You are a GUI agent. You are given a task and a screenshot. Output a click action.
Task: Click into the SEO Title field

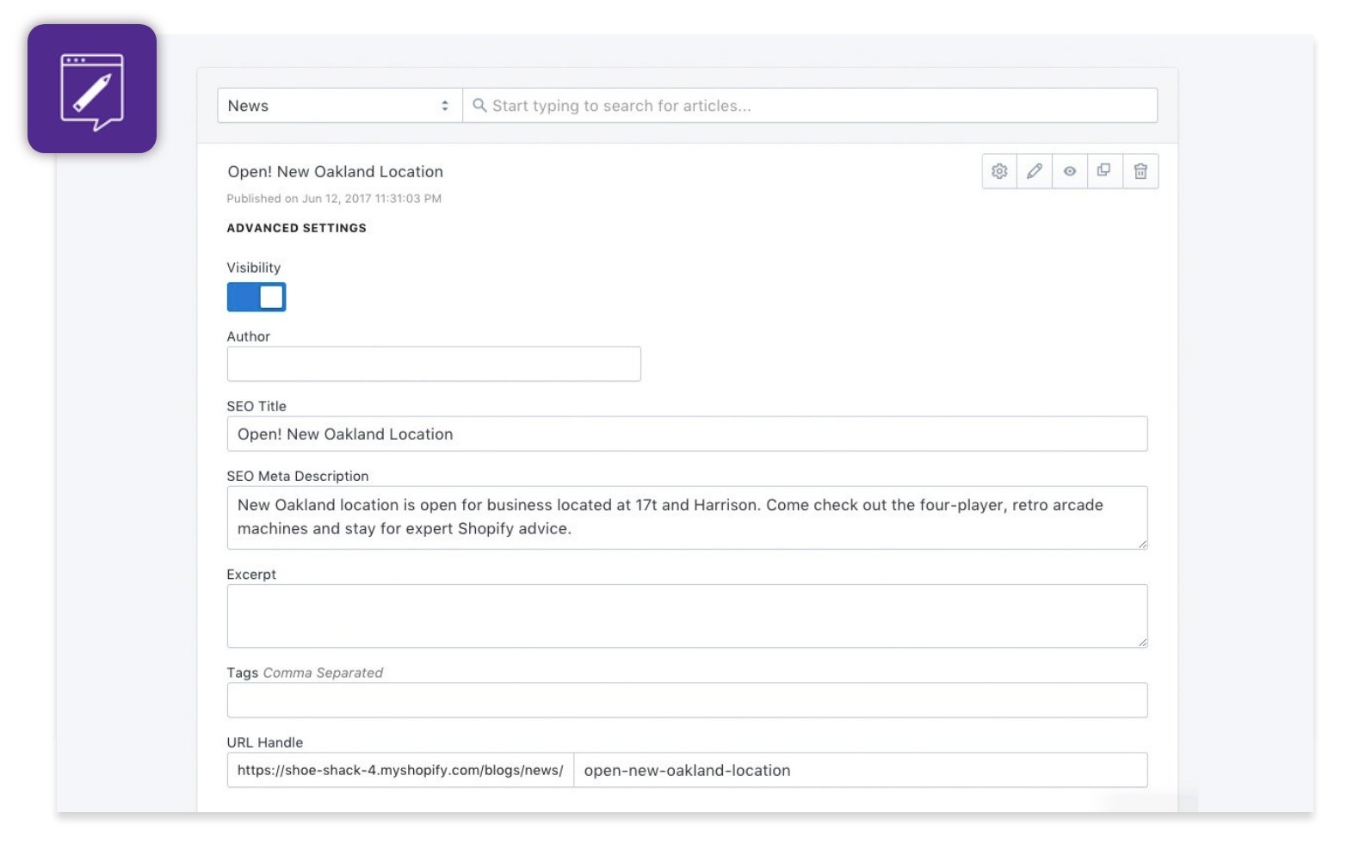(x=687, y=434)
